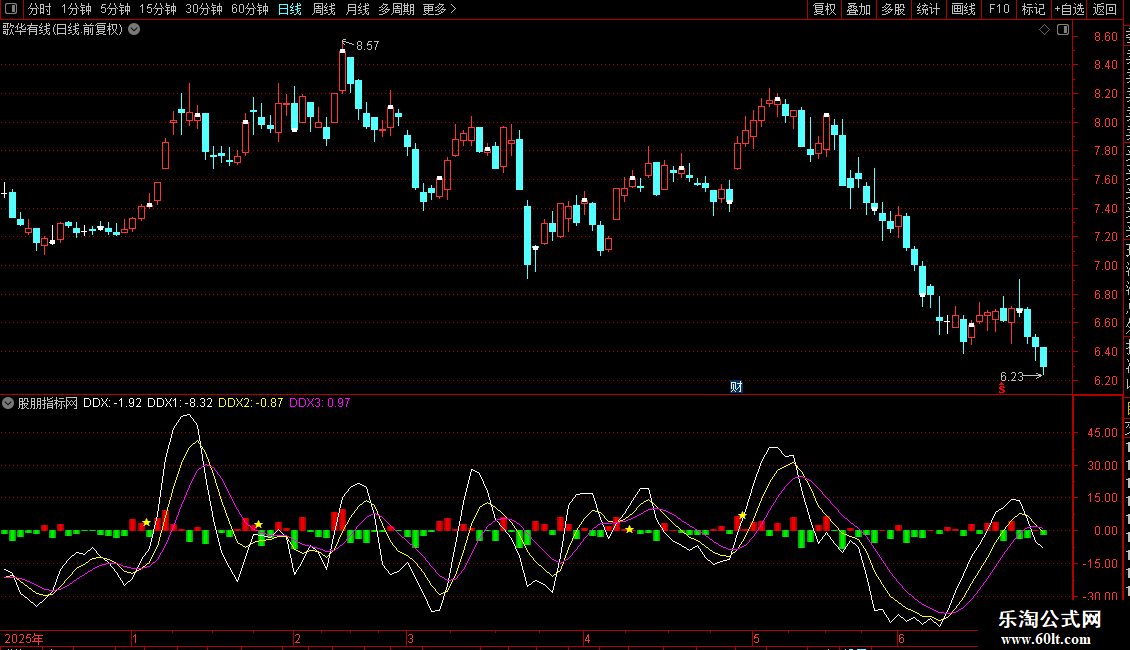Open F10 company info
This screenshot has width=1130, height=650.
(x=999, y=9)
